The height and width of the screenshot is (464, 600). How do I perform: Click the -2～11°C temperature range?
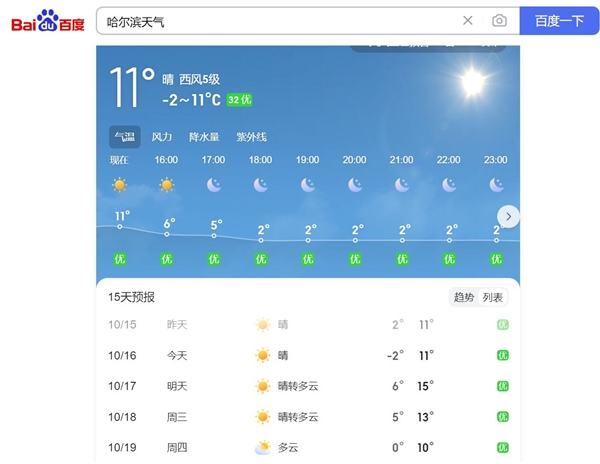coord(191,100)
